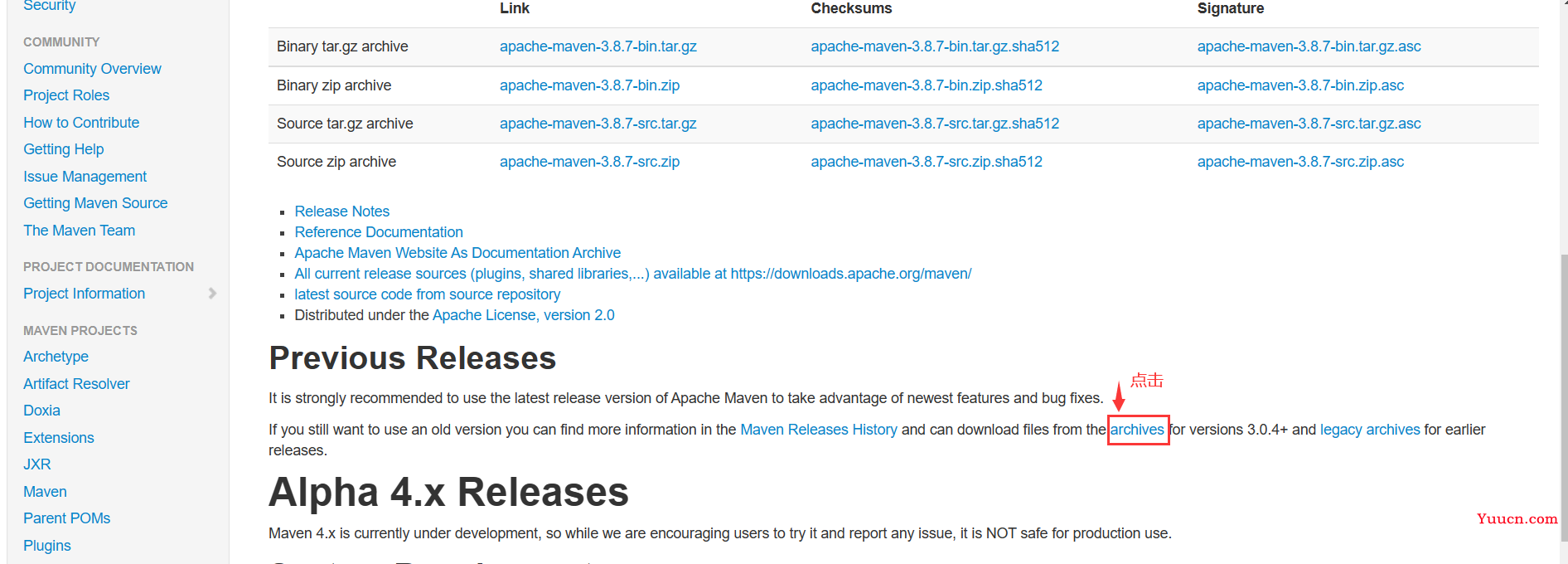Download apache-maven-3.8.7-bin.zip
The height and width of the screenshot is (564, 1568).
(589, 85)
